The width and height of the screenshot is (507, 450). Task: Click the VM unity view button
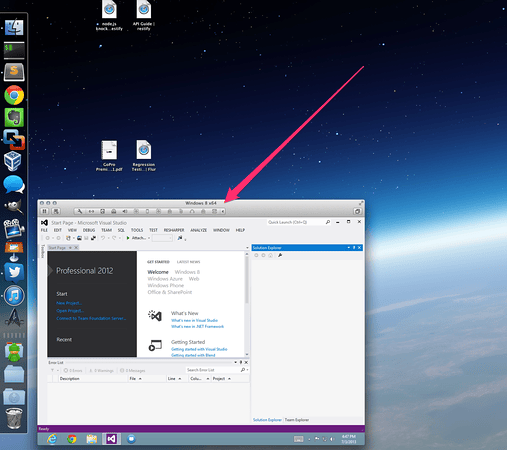pyautogui.click(x=357, y=211)
